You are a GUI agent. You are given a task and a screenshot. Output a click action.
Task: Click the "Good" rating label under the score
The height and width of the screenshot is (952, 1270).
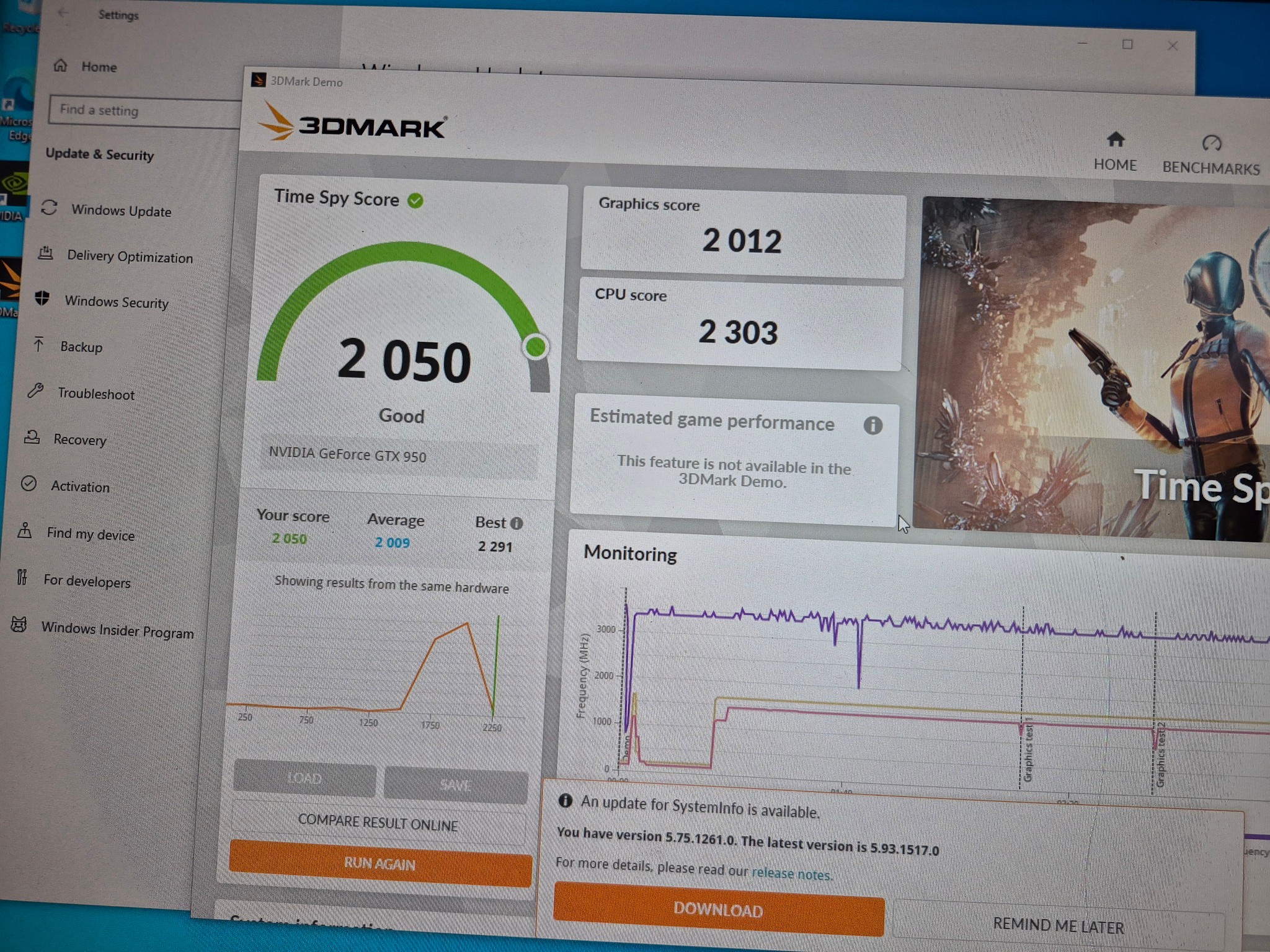point(402,415)
